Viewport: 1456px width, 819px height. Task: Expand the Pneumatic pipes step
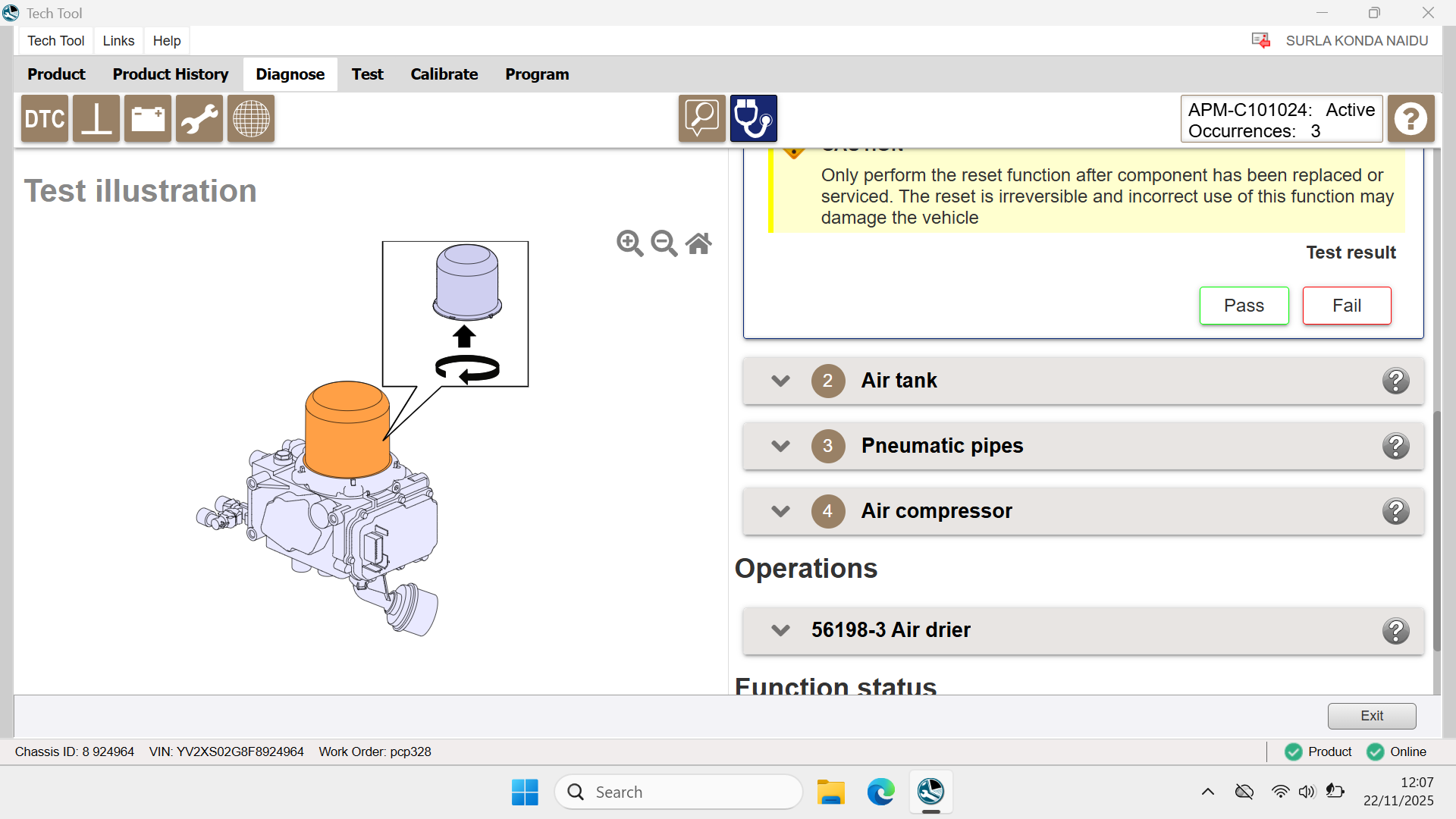(x=781, y=446)
